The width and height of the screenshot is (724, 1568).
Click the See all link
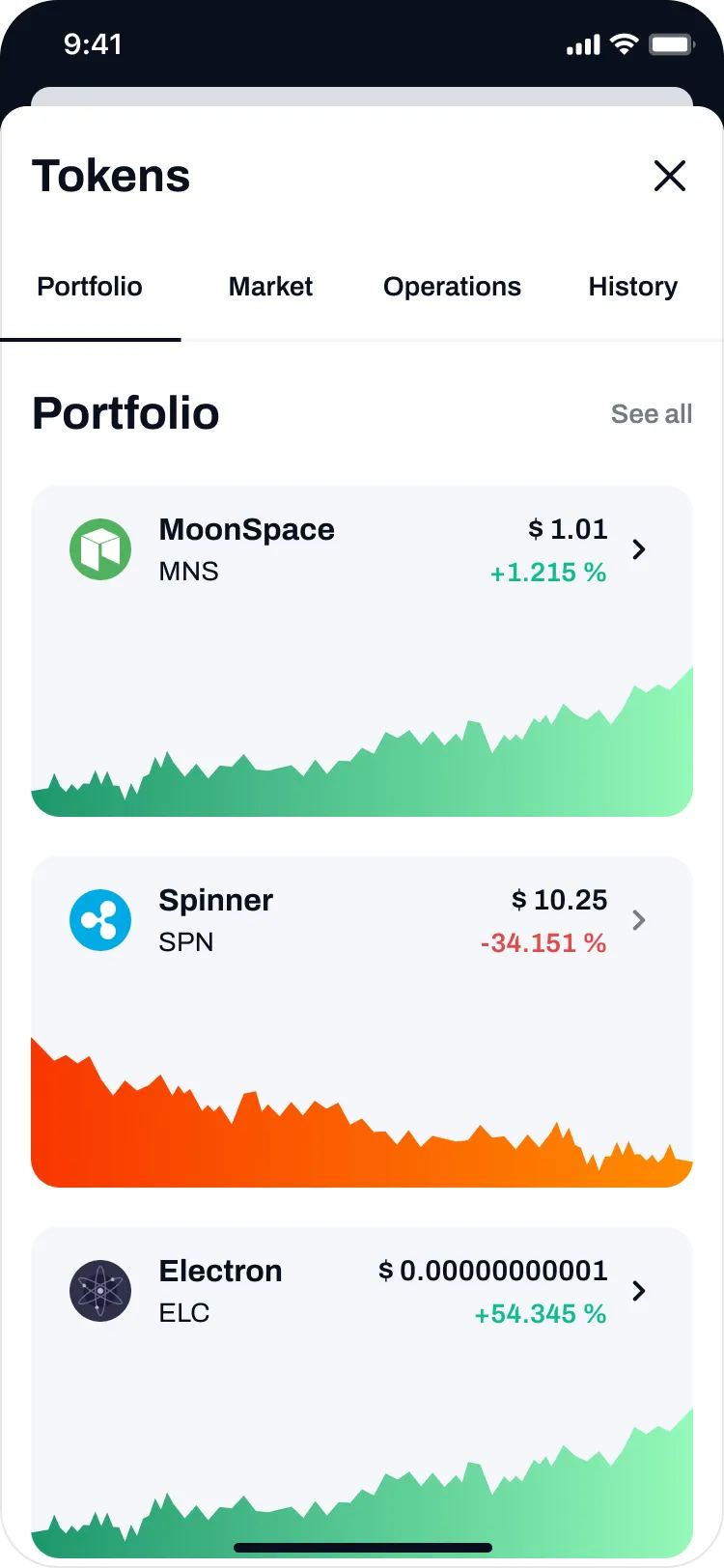pyautogui.click(x=652, y=414)
